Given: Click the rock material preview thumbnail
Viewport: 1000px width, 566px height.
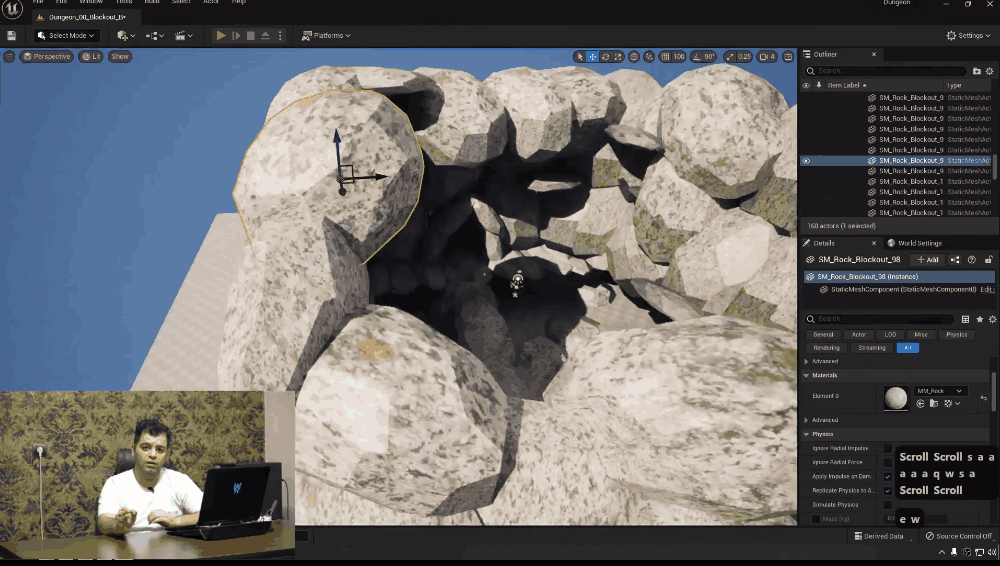Looking at the screenshot, I should pos(896,397).
